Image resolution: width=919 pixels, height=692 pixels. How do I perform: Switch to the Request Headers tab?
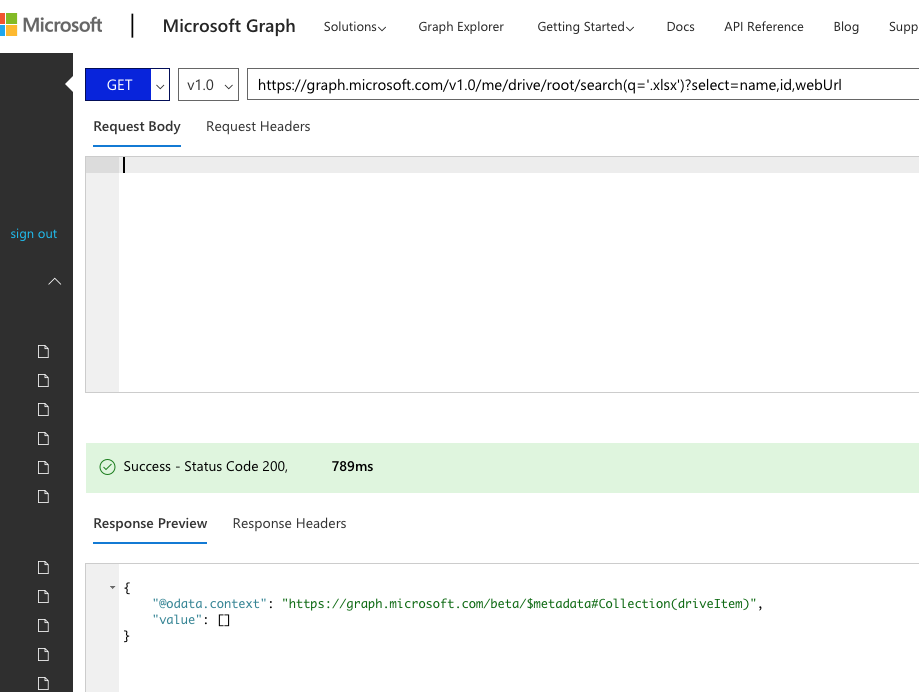pos(257,126)
